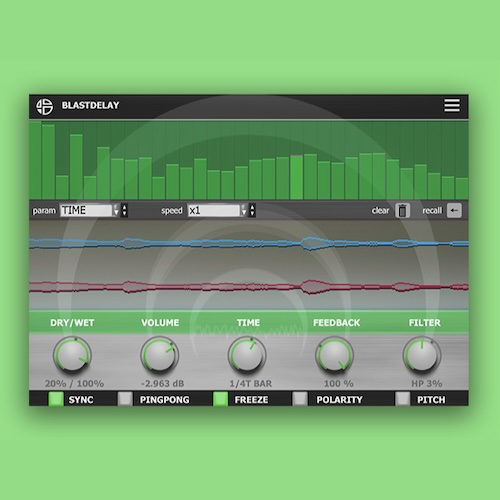Click the FILTER knob

(x=422, y=355)
